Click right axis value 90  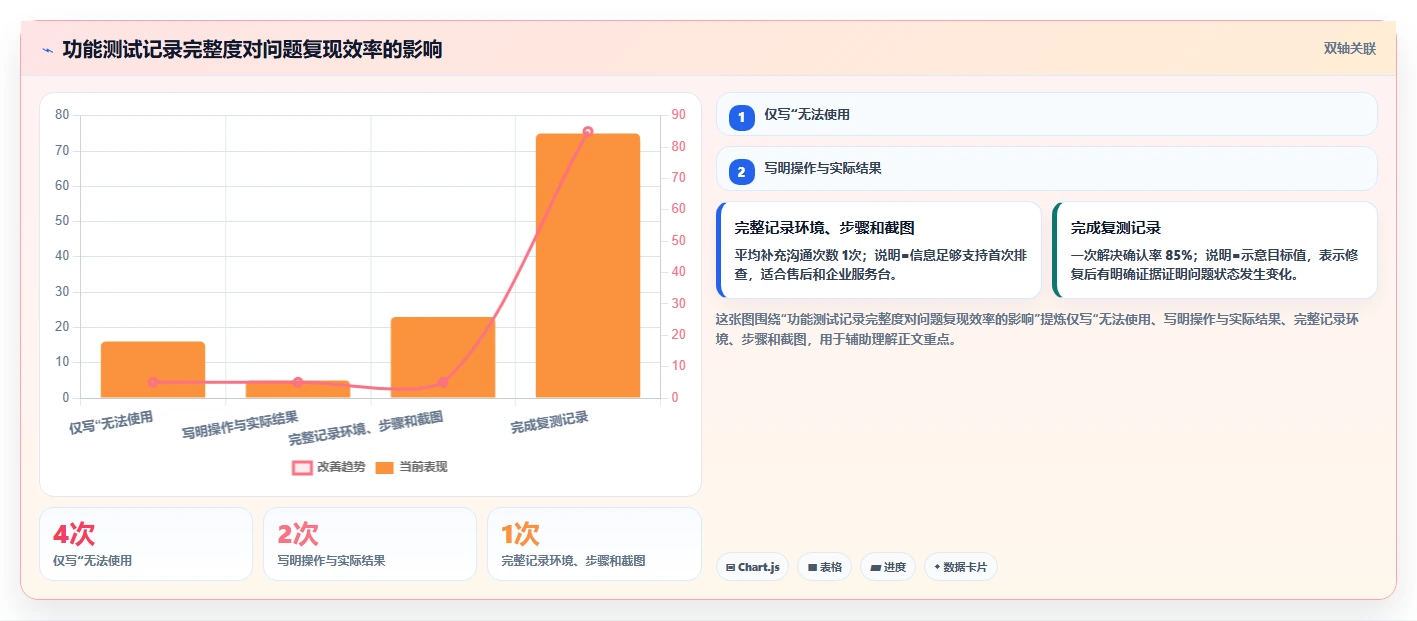(678, 115)
